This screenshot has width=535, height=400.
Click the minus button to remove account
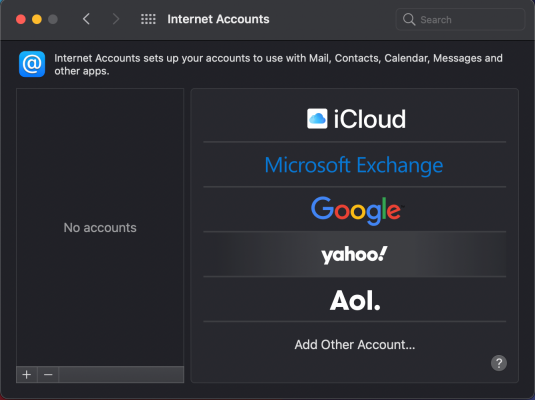[48, 374]
